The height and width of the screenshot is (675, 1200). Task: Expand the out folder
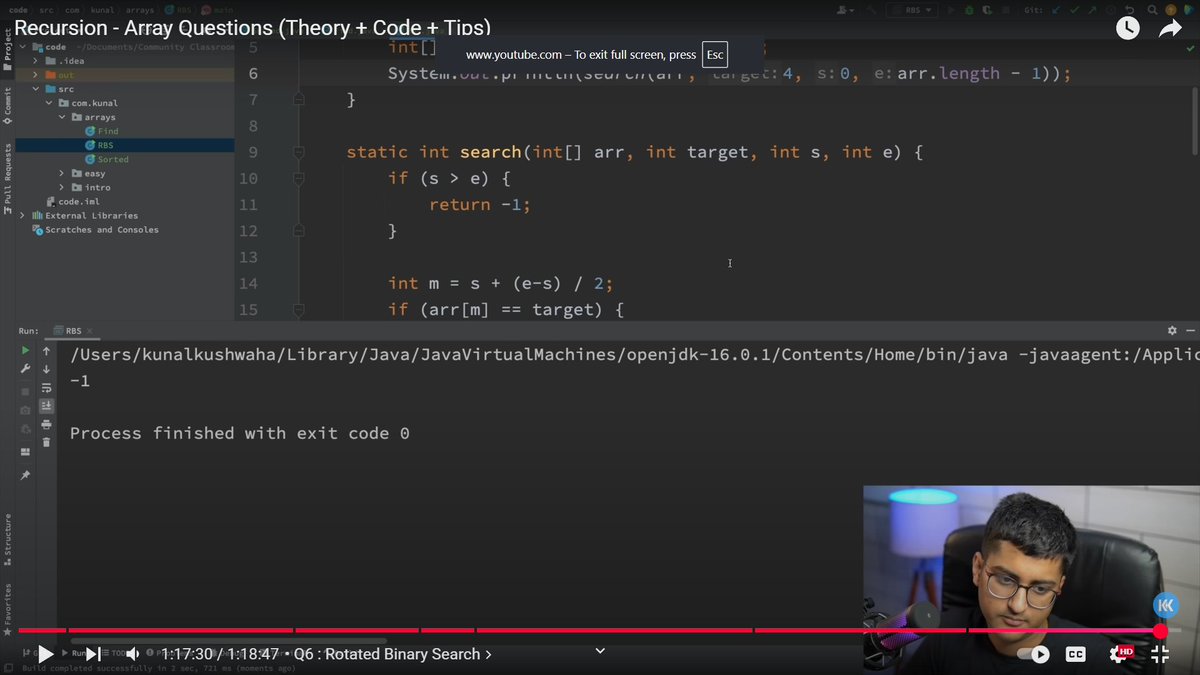(36, 75)
